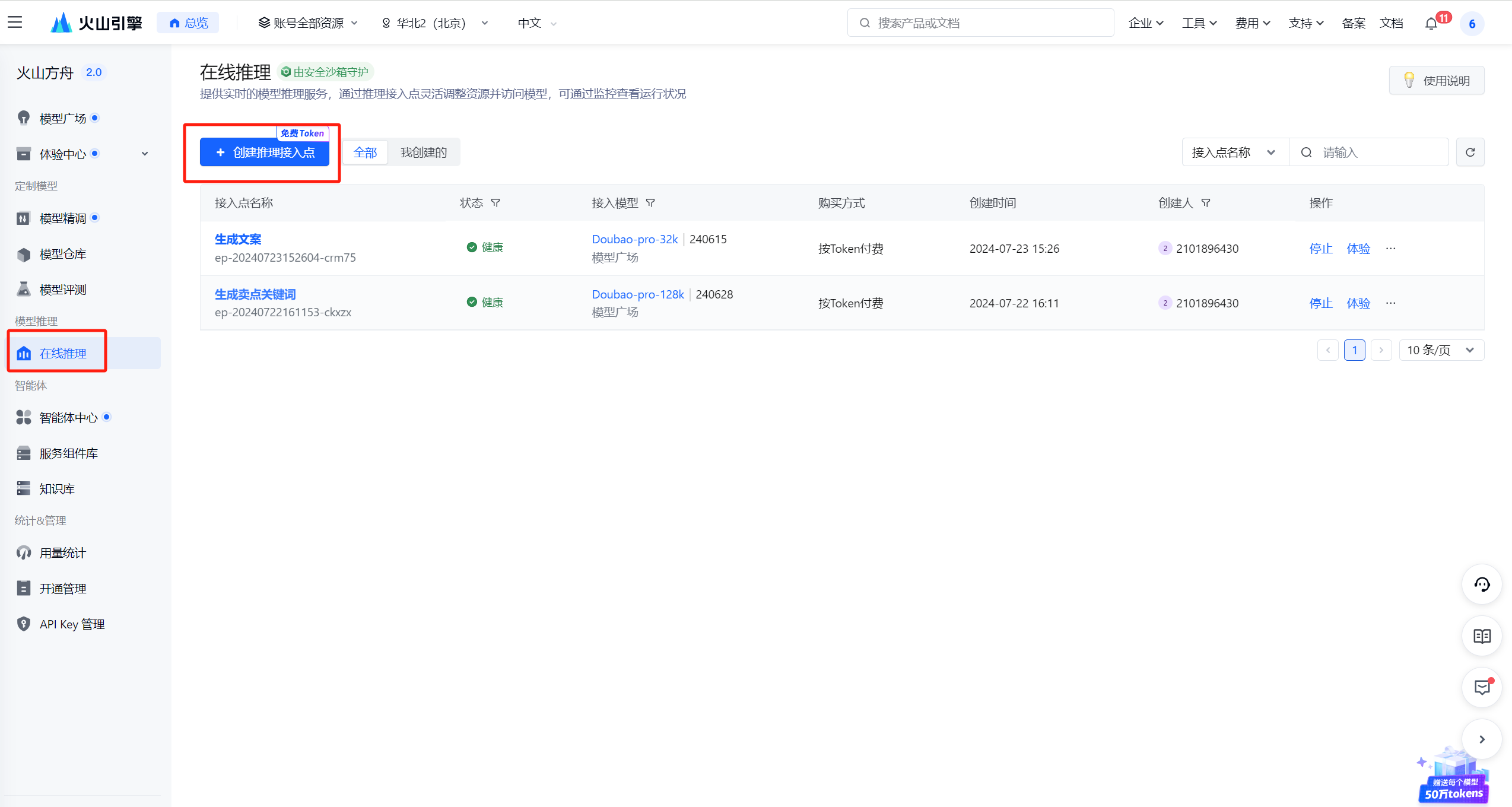
Task: Filter by 状态 column funnel icon
Action: [x=495, y=203]
